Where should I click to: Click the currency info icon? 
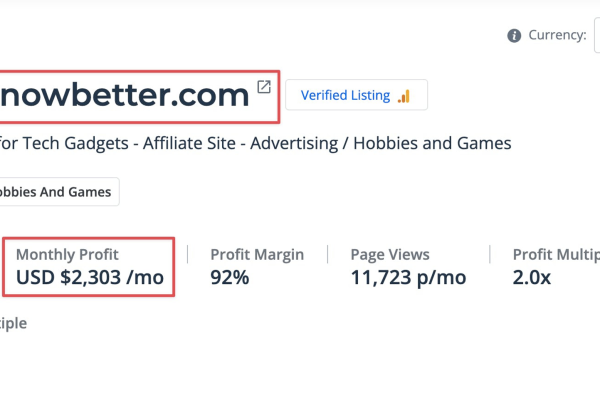[x=514, y=36]
